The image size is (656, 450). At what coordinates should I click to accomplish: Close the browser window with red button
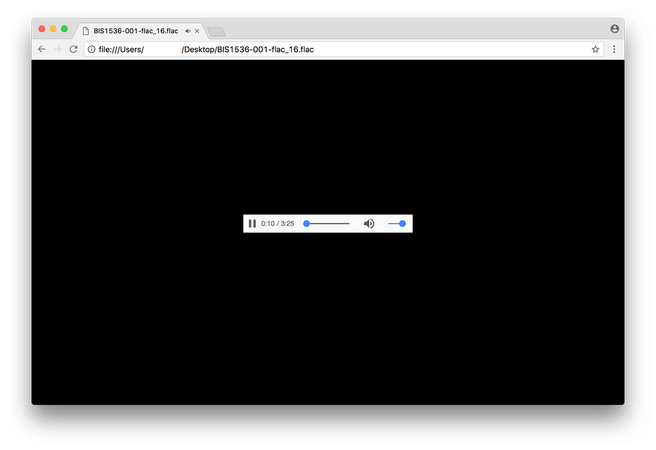pos(42,28)
